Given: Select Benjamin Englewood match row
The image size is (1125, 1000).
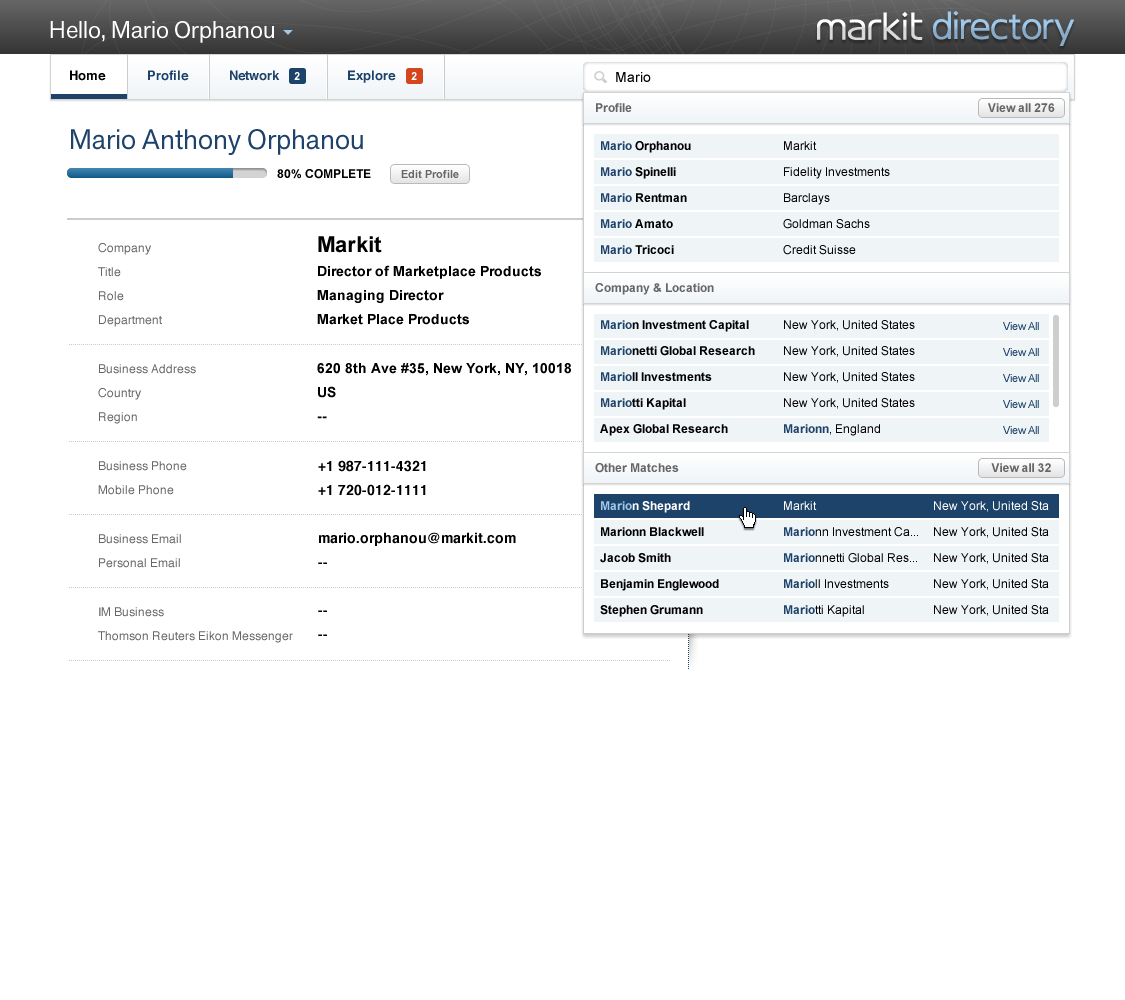Looking at the screenshot, I should click(826, 584).
